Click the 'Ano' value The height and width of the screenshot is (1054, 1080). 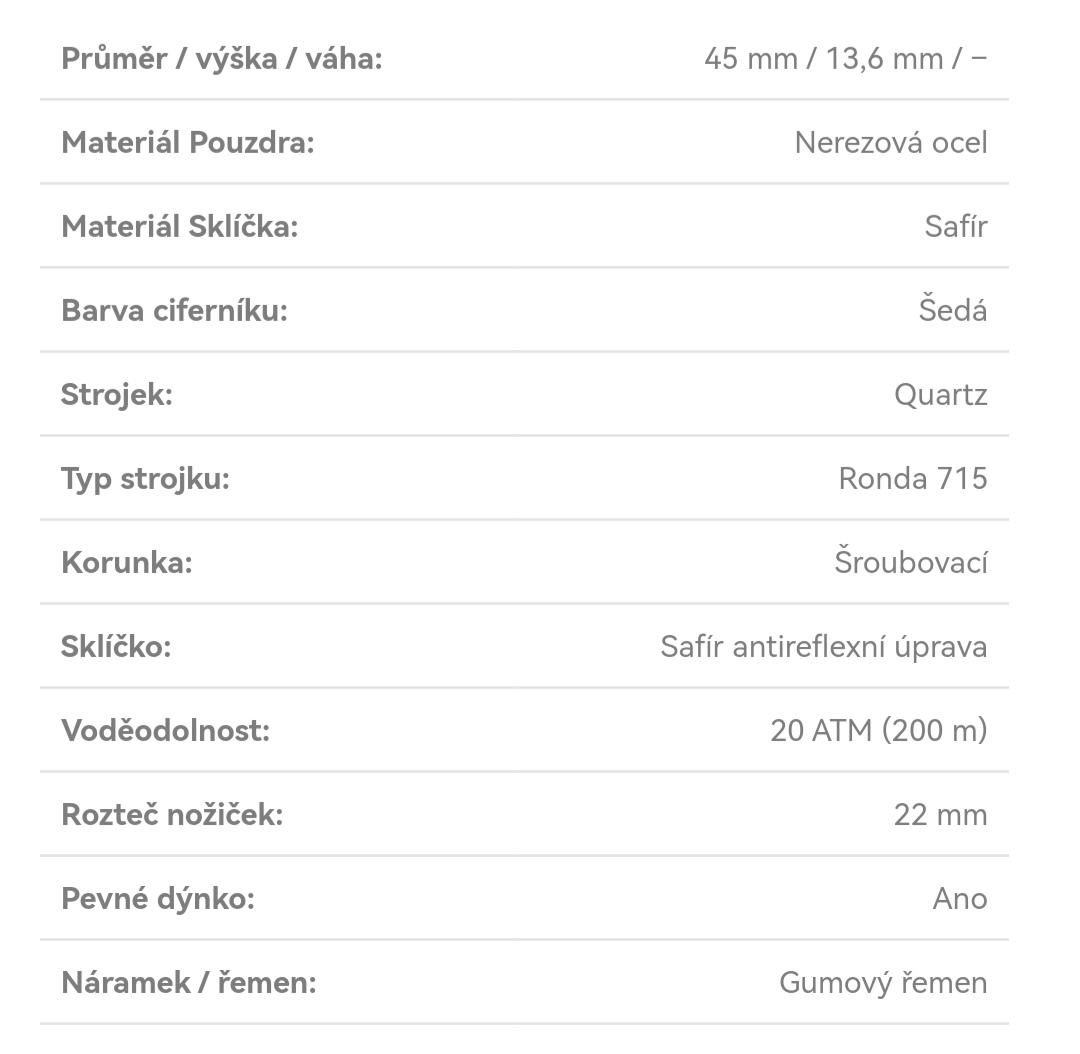pos(960,899)
